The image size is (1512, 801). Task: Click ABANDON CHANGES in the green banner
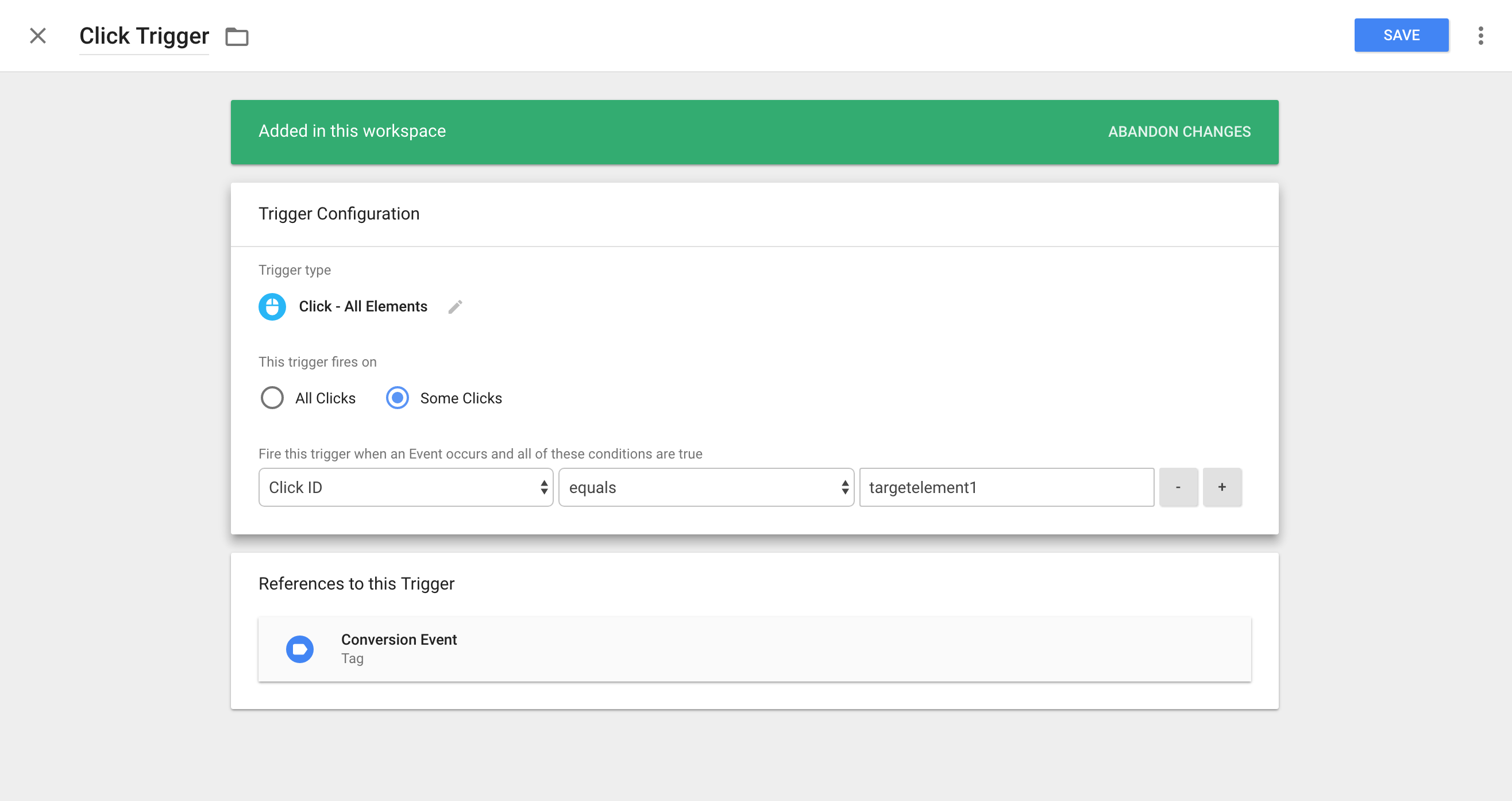[x=1179, y=132]
